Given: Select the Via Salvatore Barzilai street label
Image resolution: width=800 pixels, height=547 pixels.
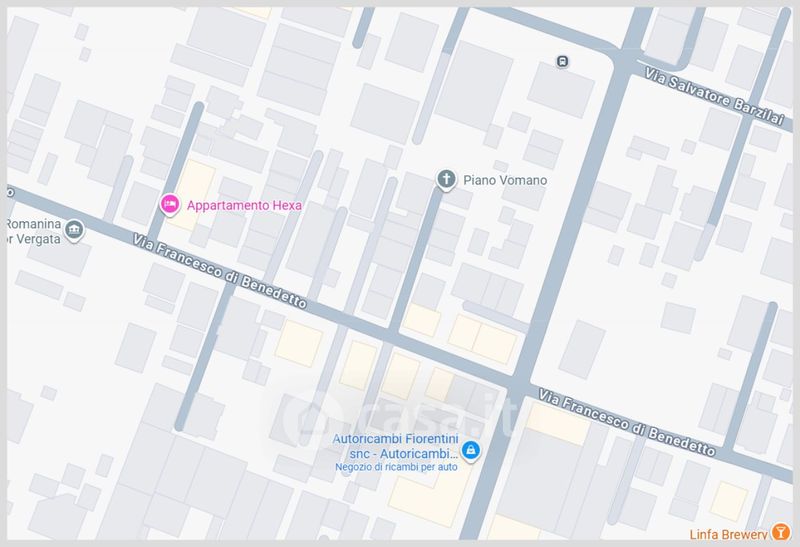Looking at the screenshot, I should point(713,96).
